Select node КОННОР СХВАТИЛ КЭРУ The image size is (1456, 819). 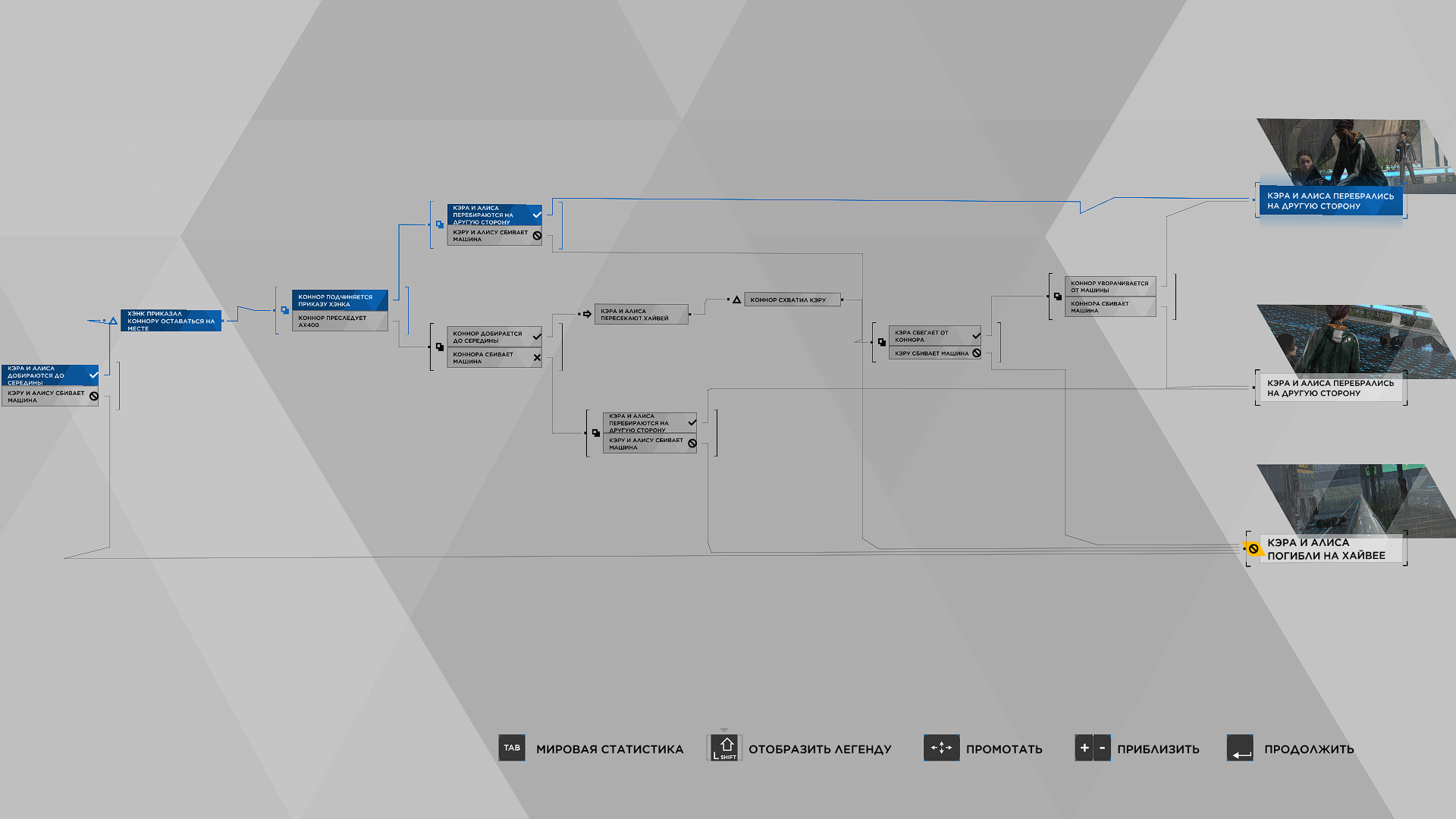click(792, 300)
